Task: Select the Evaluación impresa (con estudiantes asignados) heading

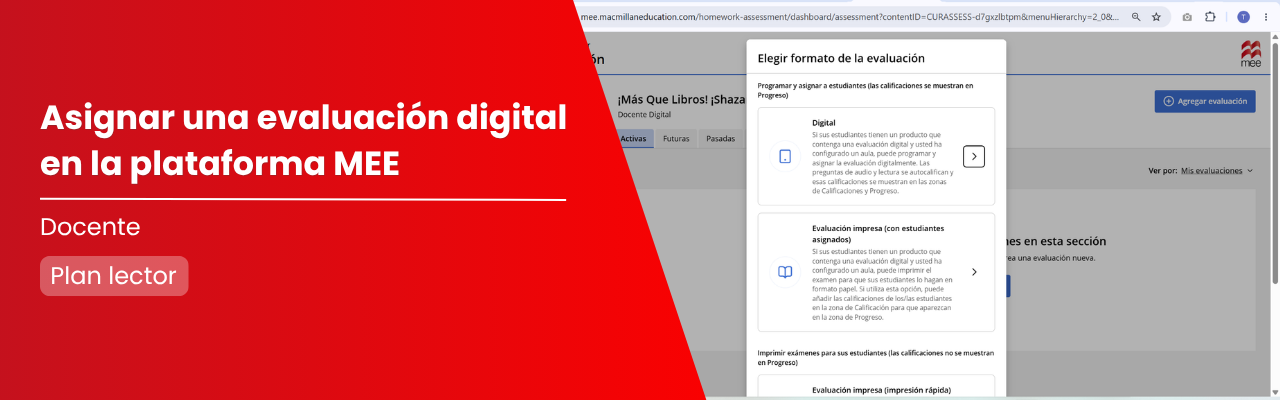Action: coord(878,234)
